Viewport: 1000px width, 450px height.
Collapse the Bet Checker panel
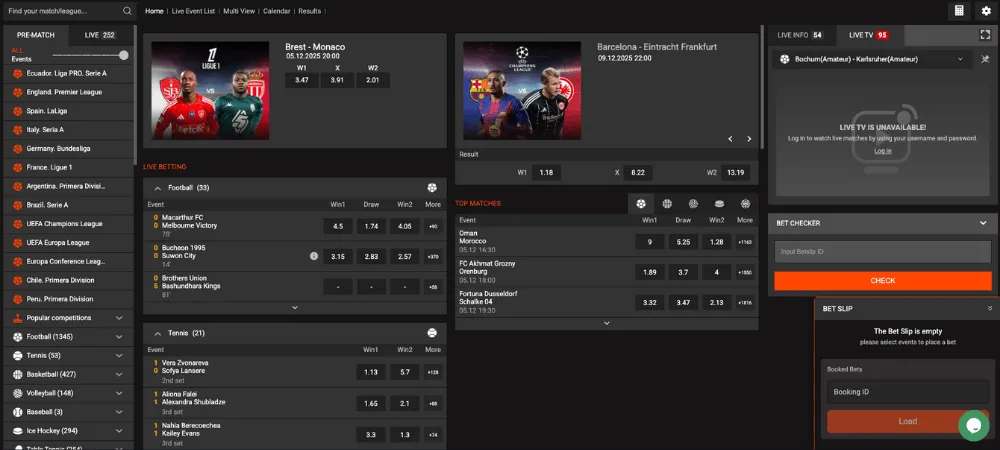(983, 223)
